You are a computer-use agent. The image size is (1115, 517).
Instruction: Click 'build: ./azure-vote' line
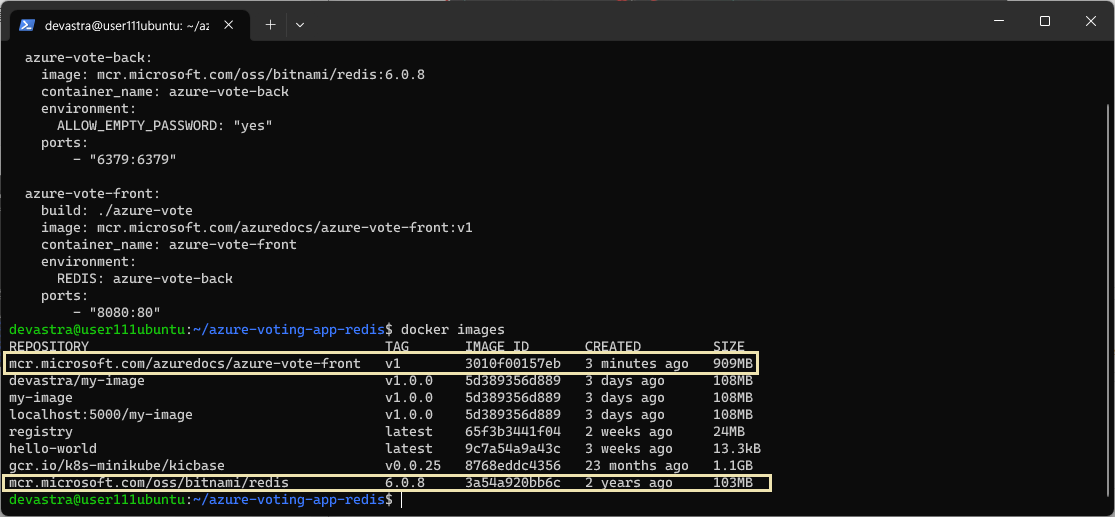tap(117, 210)
